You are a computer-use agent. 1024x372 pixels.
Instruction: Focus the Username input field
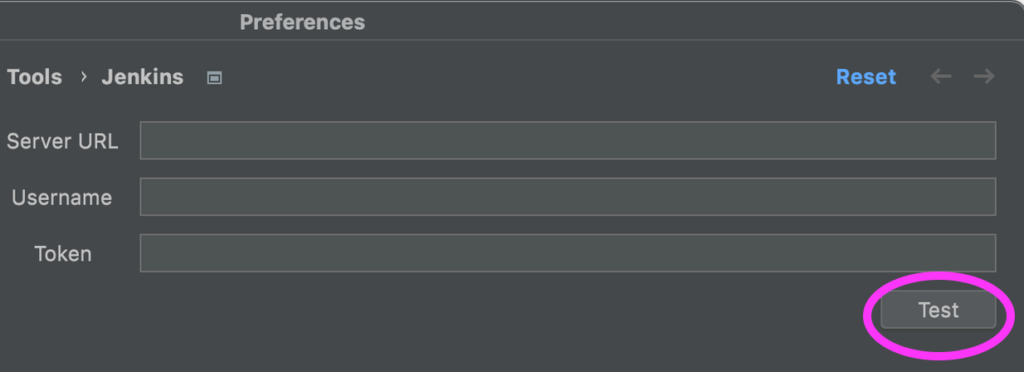568,196
